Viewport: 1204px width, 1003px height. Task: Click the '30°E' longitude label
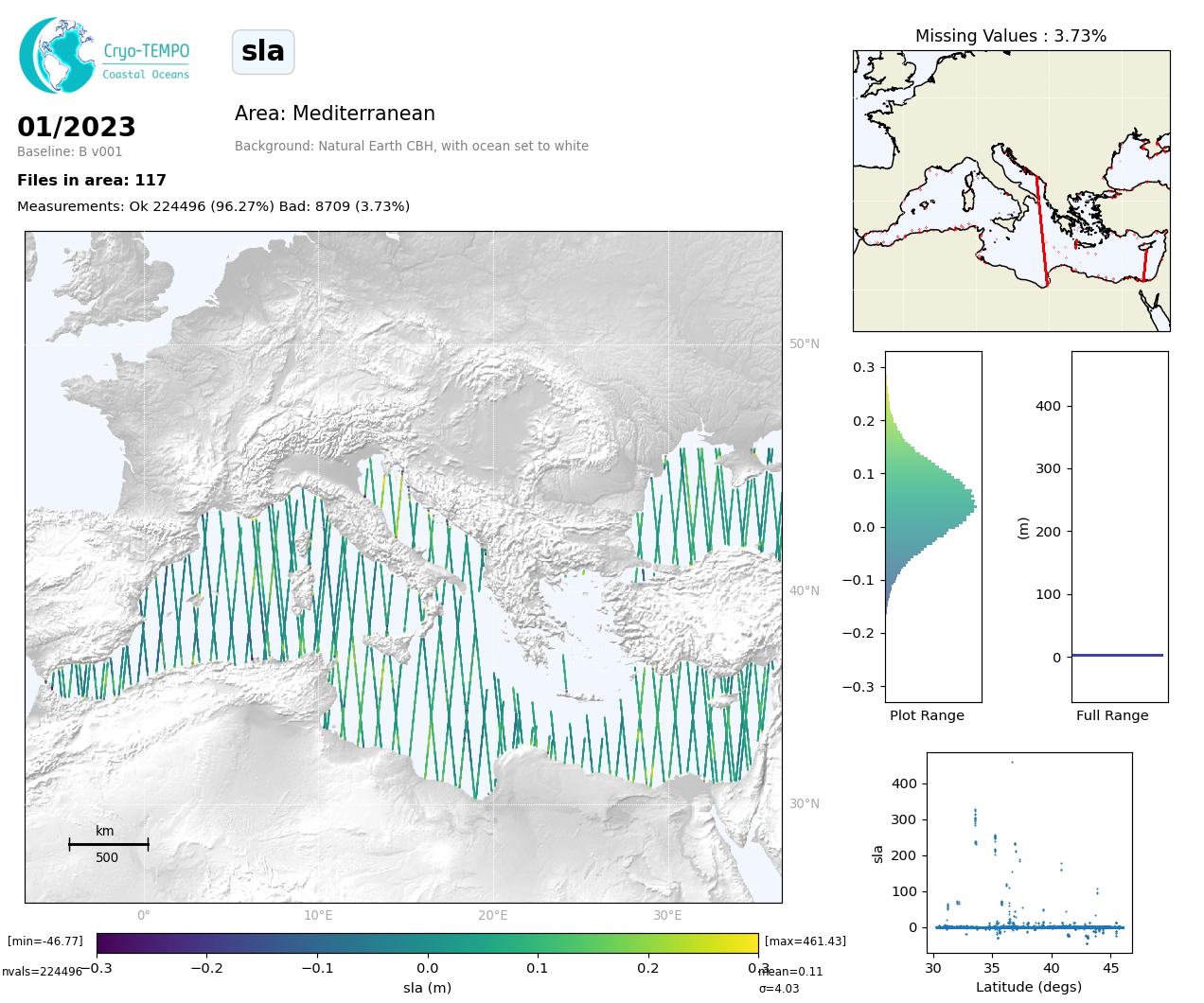pyautogui.click(x=667, y=915)
